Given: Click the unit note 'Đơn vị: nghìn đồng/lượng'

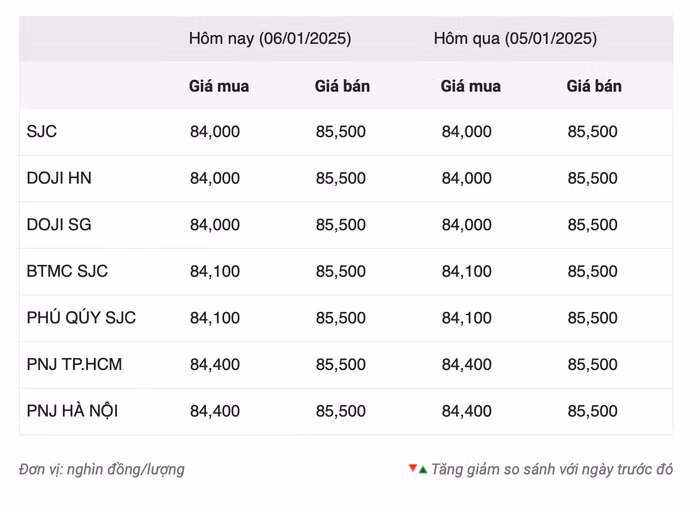Looking at the screenshot, I should [x=102, y=469].
